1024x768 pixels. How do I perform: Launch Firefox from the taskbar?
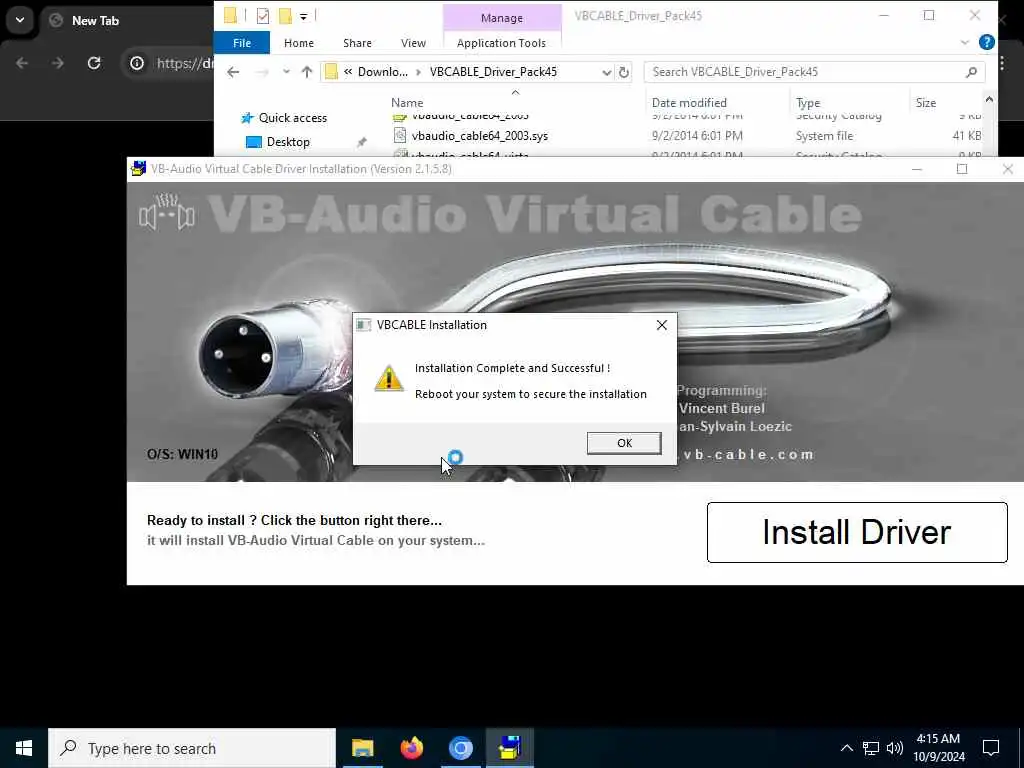(411, 748)
